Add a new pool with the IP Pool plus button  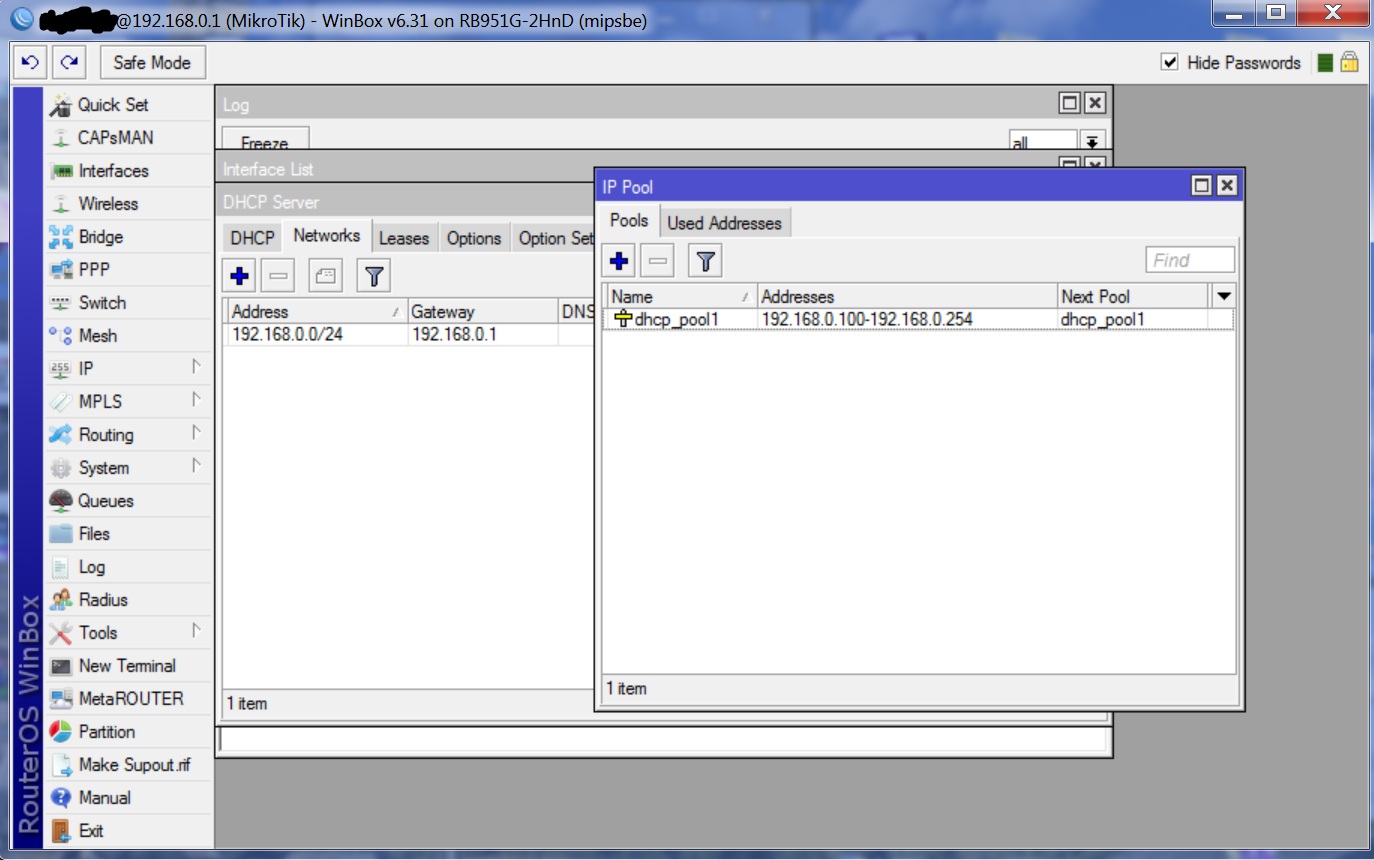click(619, 261)
